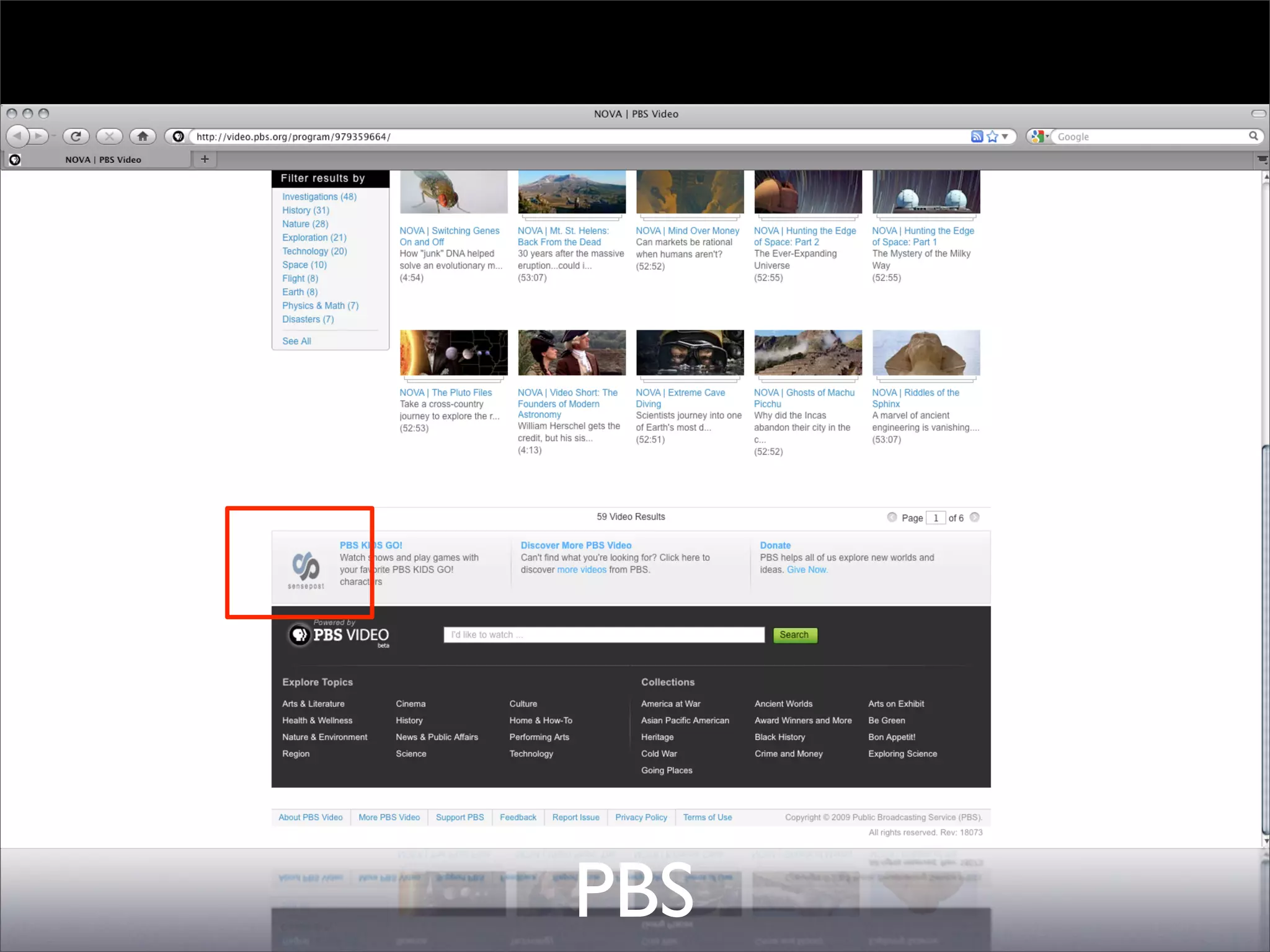Click the browser Back arrow button
Viewport: 1270px width, 952px height.
19,136
